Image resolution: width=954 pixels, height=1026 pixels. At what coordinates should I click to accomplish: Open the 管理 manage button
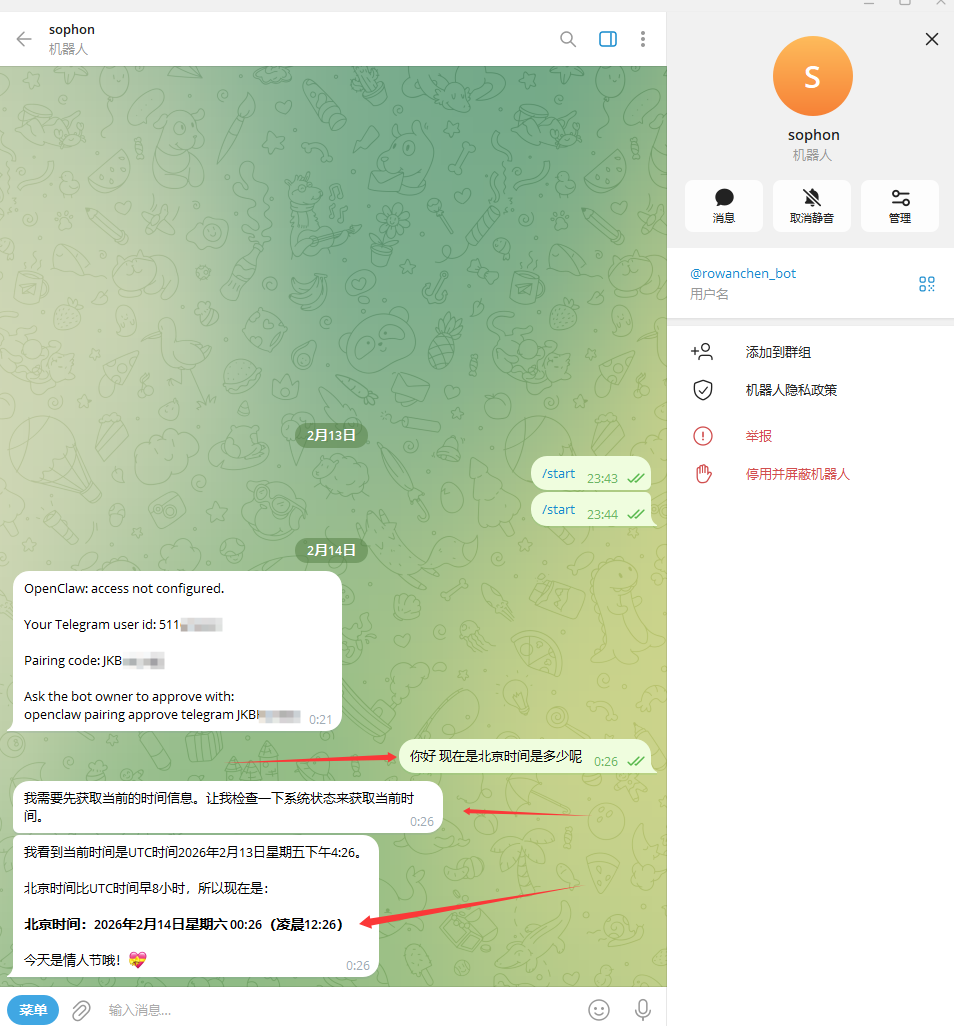coord(899,206)
